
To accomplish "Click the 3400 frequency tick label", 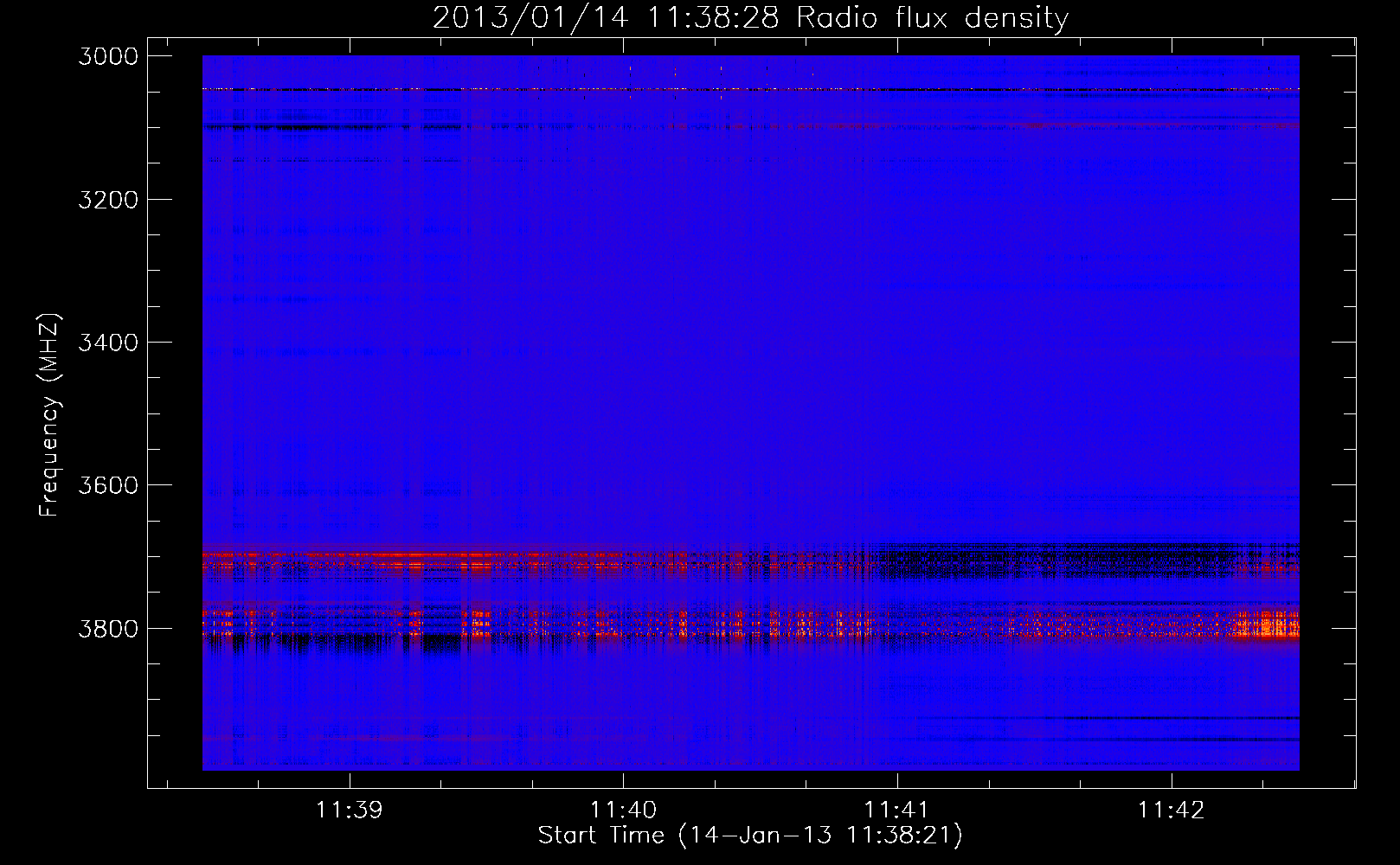I will [x=108, y=343].
